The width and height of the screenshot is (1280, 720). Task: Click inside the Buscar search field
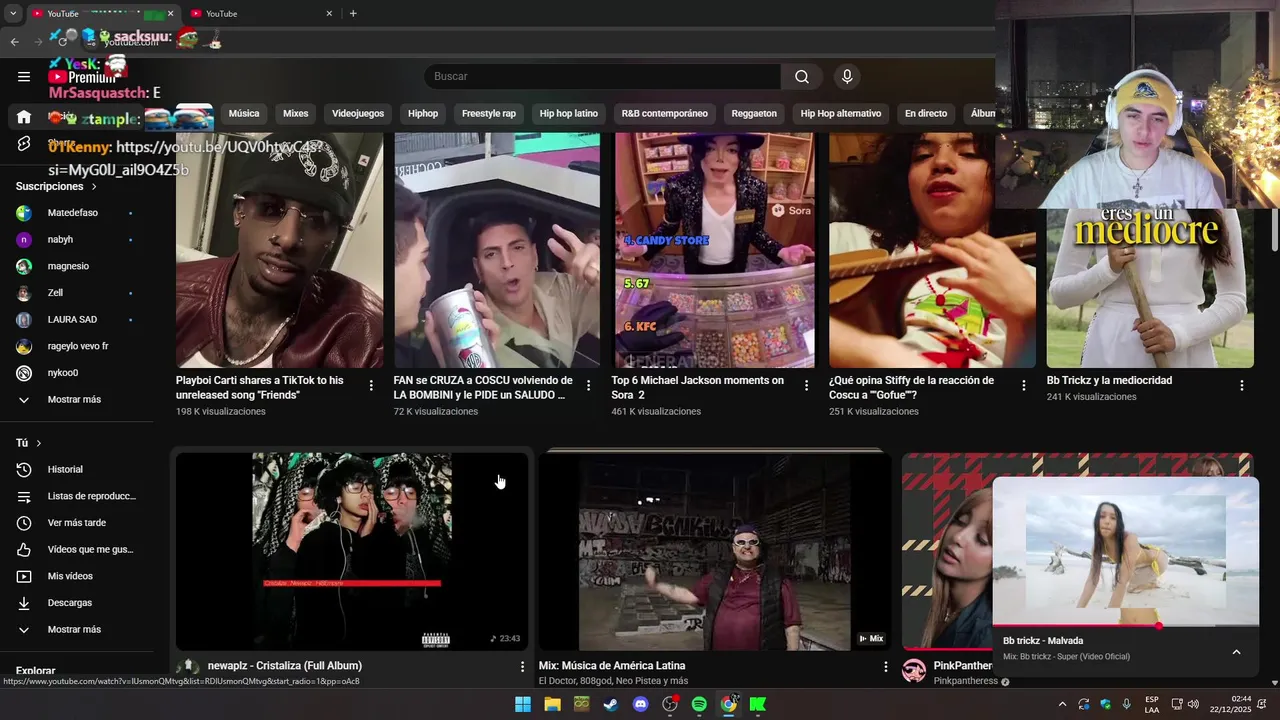click(602, 77)
